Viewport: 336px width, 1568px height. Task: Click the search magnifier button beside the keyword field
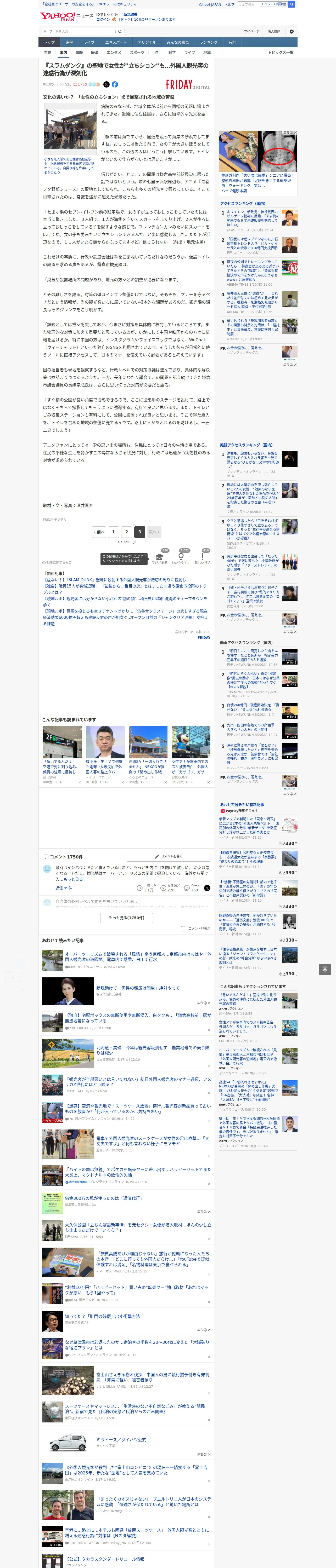[x=120, y=32]
